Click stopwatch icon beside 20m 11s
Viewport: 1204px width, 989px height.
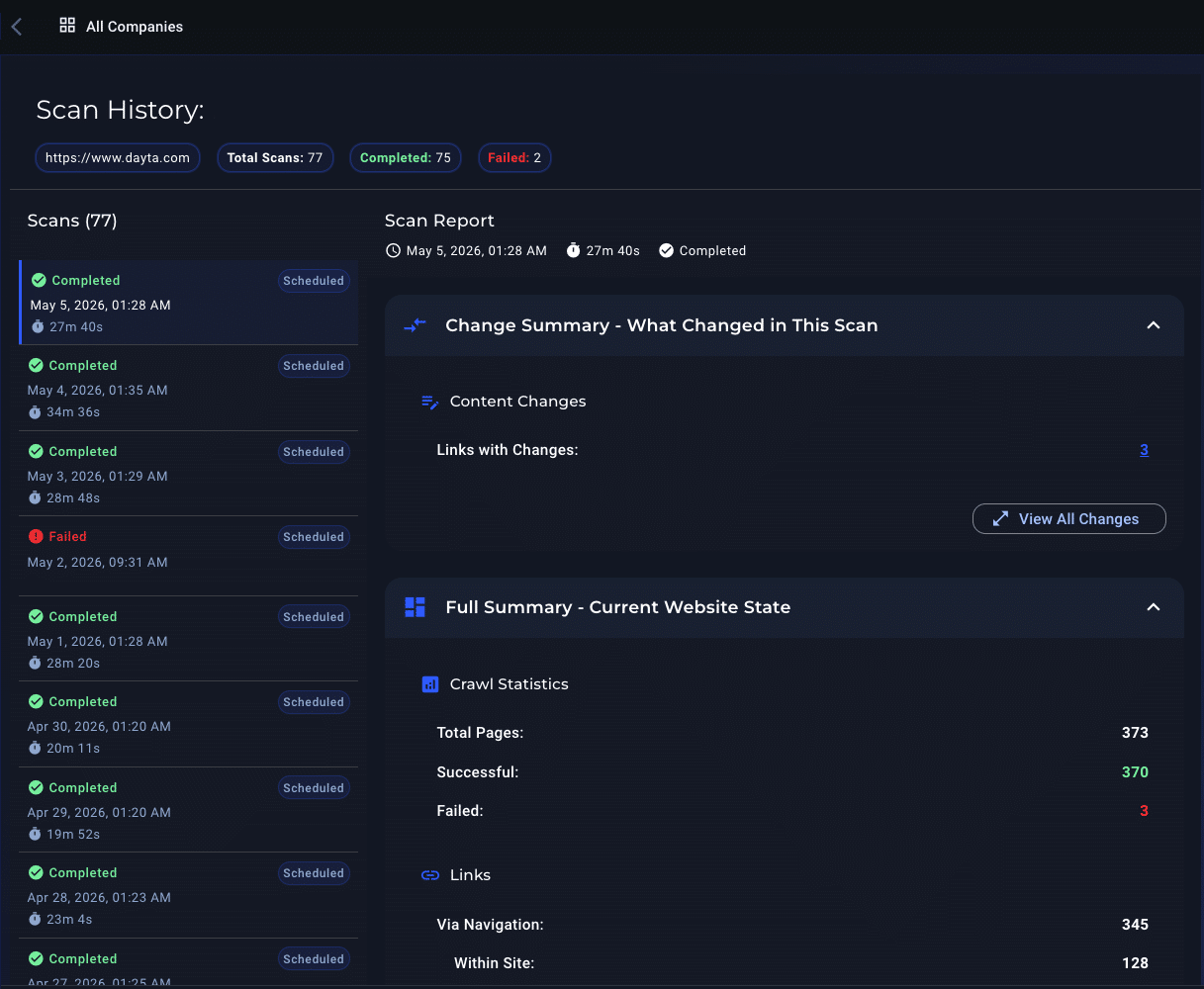pyautogui.click(x=35, y=748)
